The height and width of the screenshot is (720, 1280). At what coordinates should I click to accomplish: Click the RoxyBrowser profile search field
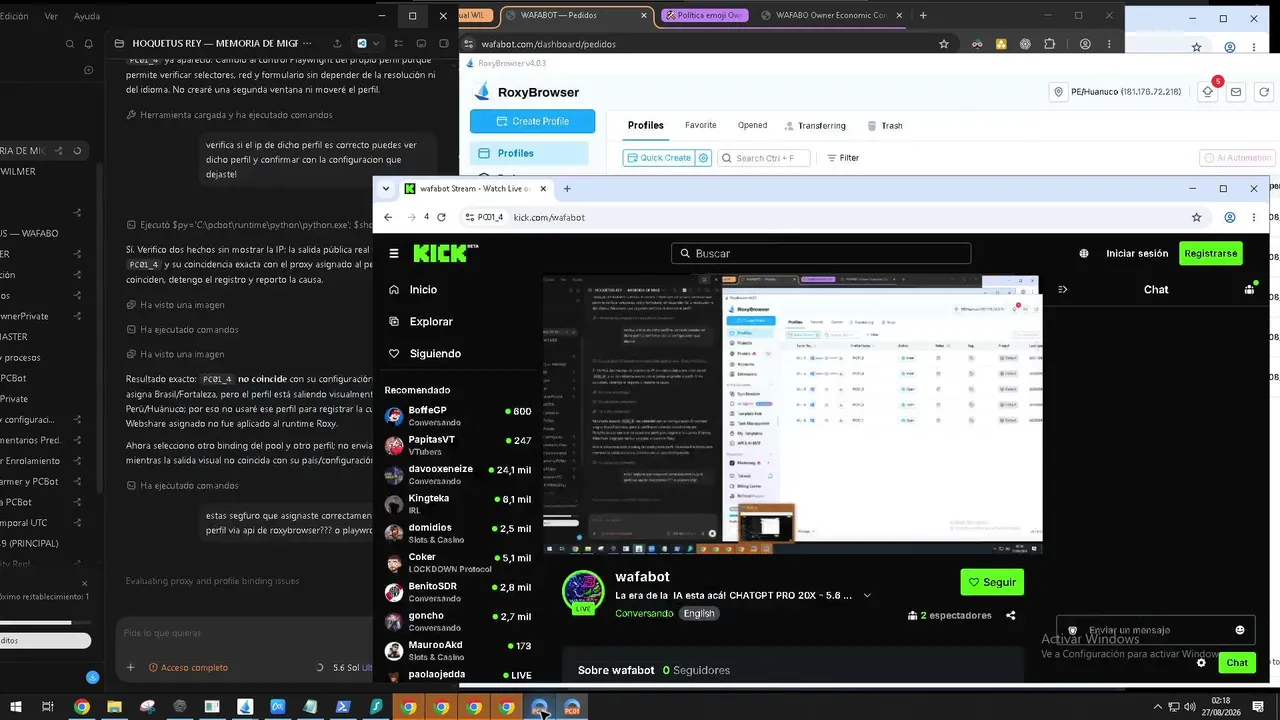click(765, 158)
